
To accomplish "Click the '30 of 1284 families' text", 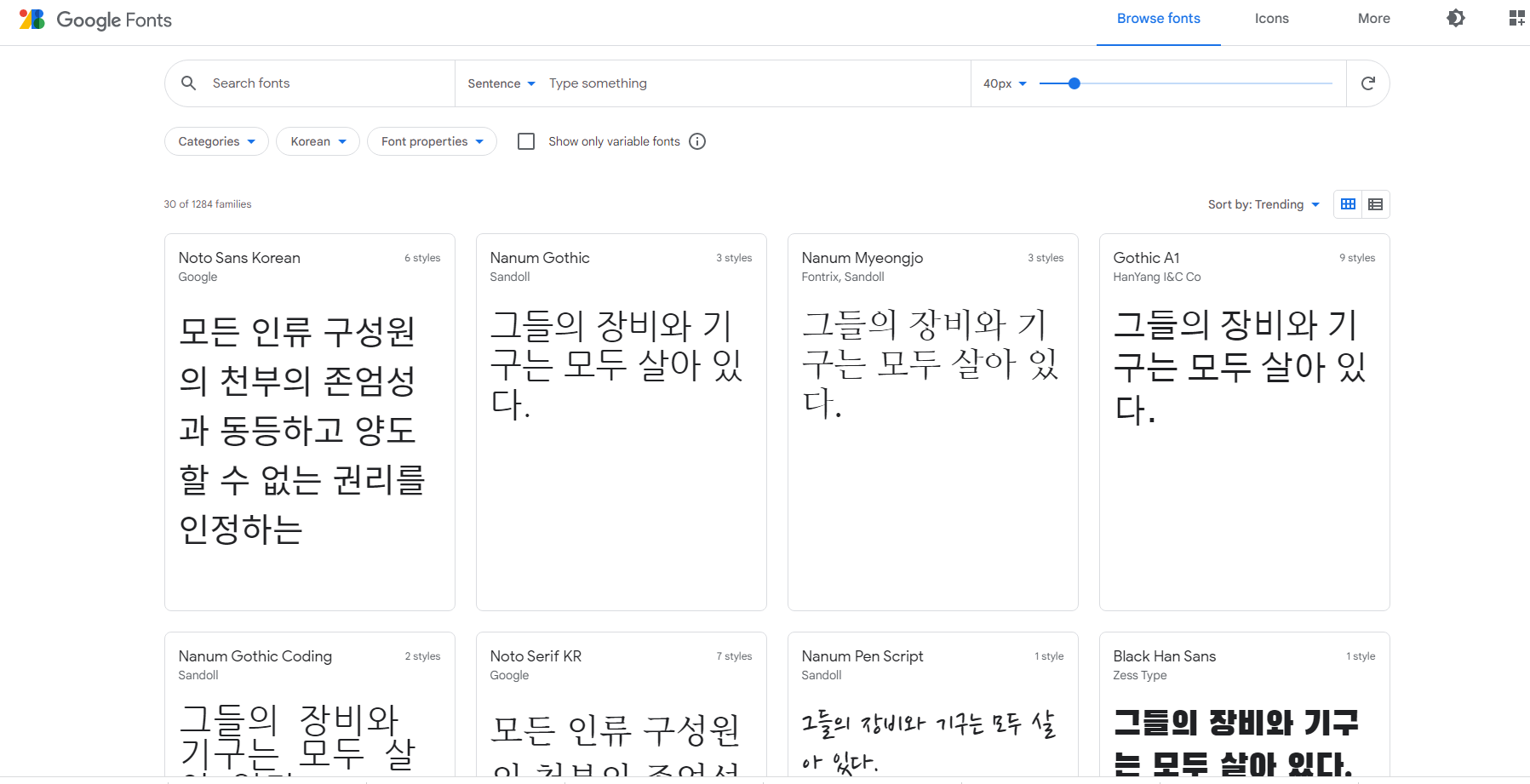I will pyautogui.click(x=208, y=204).
